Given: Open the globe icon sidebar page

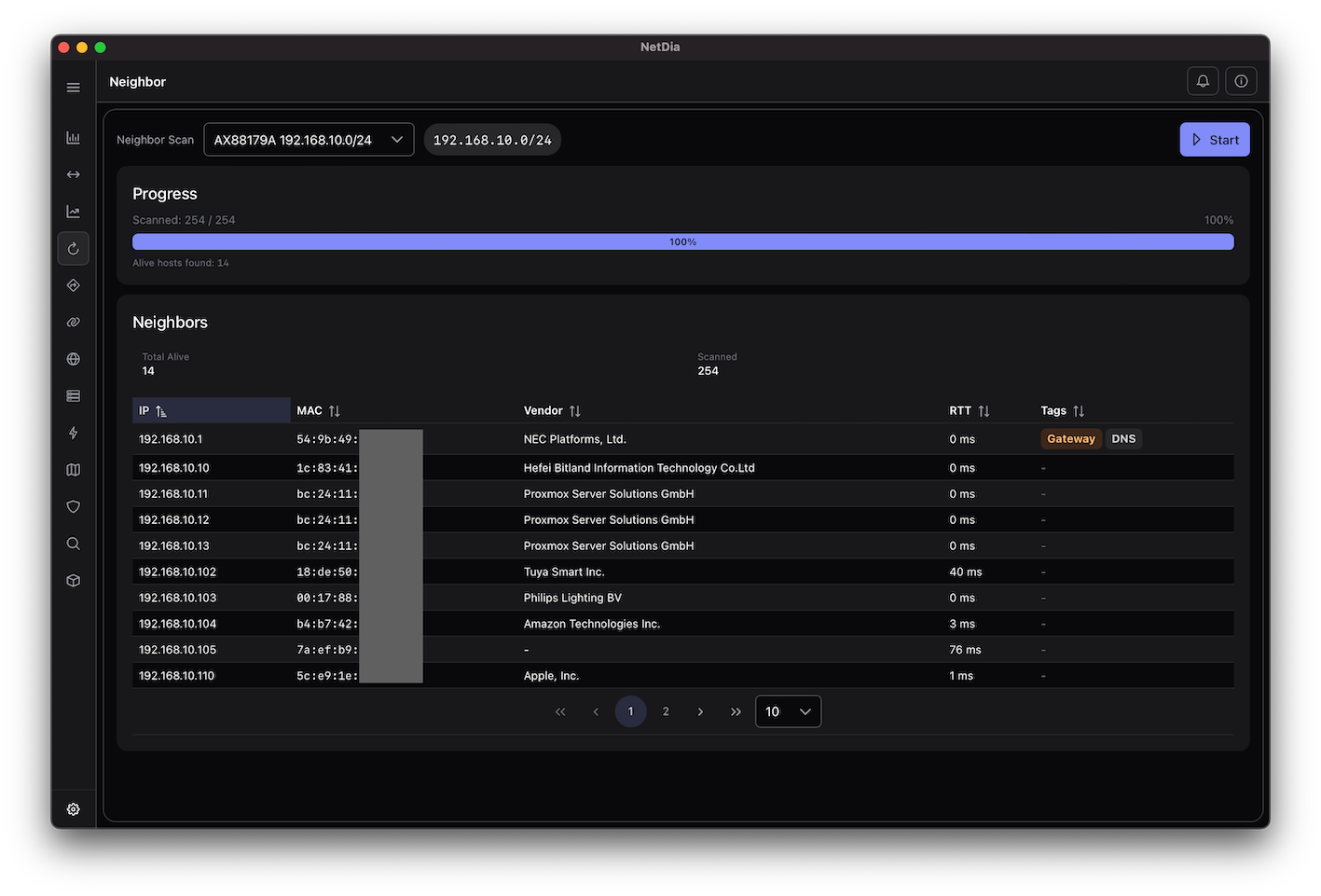Looking at the screenshot, I should [x=73, y=359].
